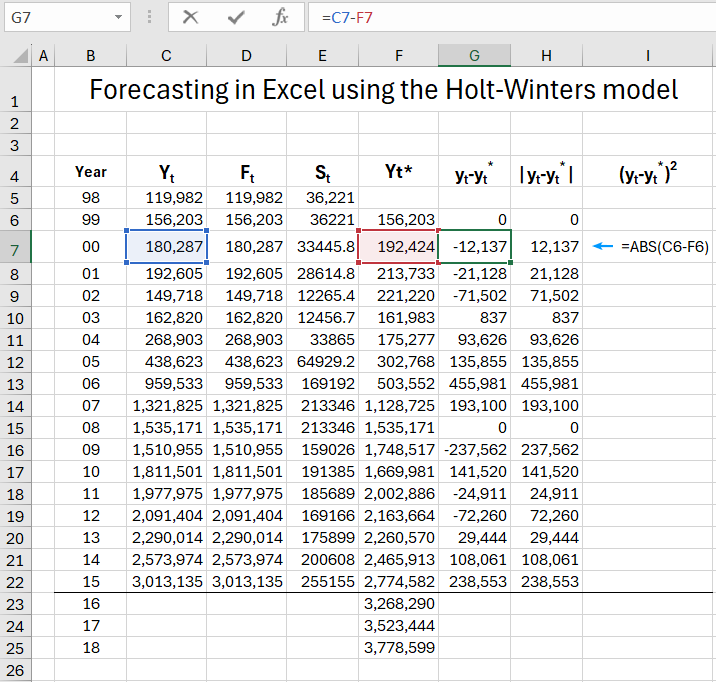
Task: Click forecast cell showing 3,778,599
Action: click(399, 647)
